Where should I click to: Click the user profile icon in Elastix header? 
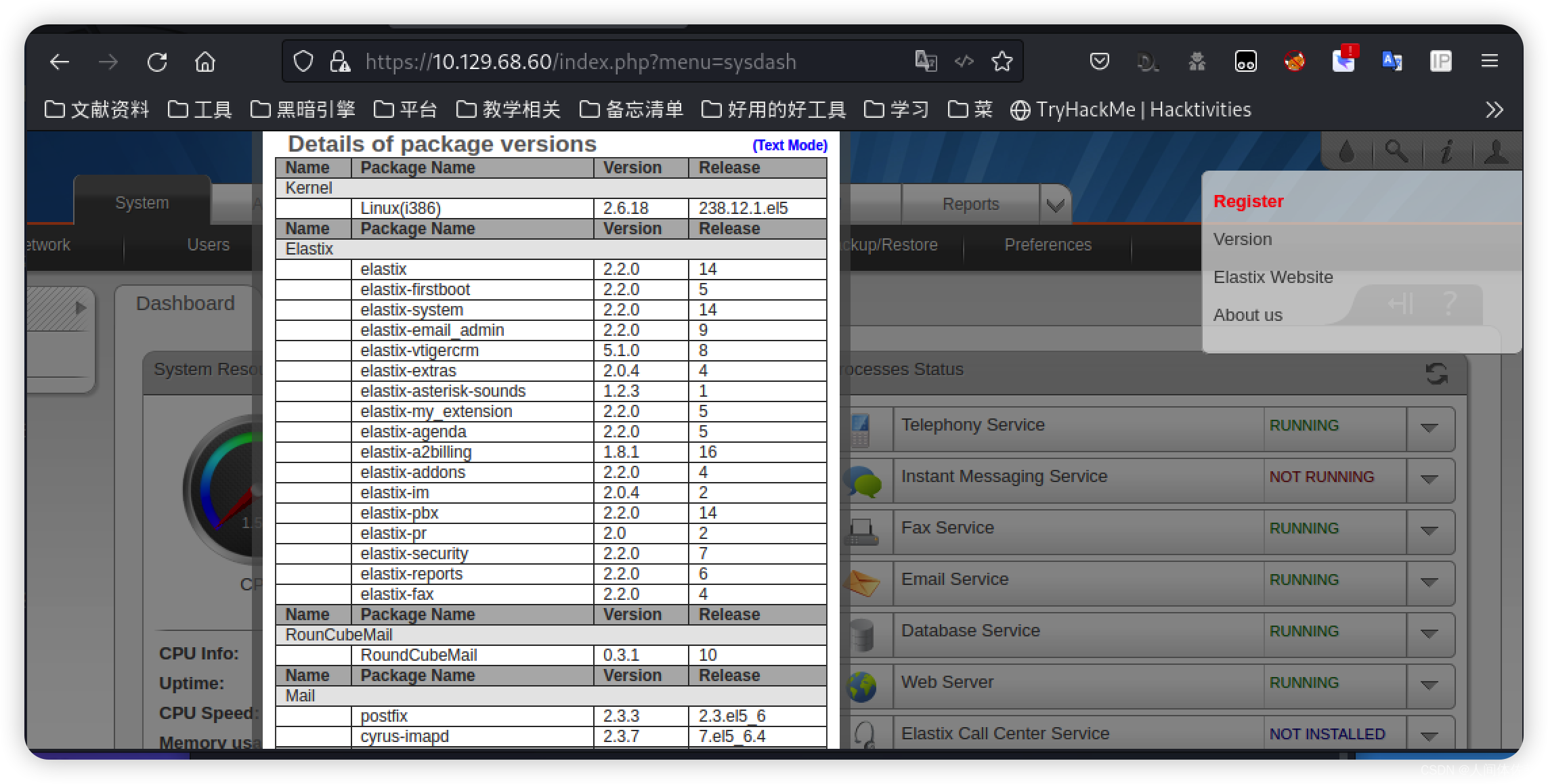(x=1495, y=150)
